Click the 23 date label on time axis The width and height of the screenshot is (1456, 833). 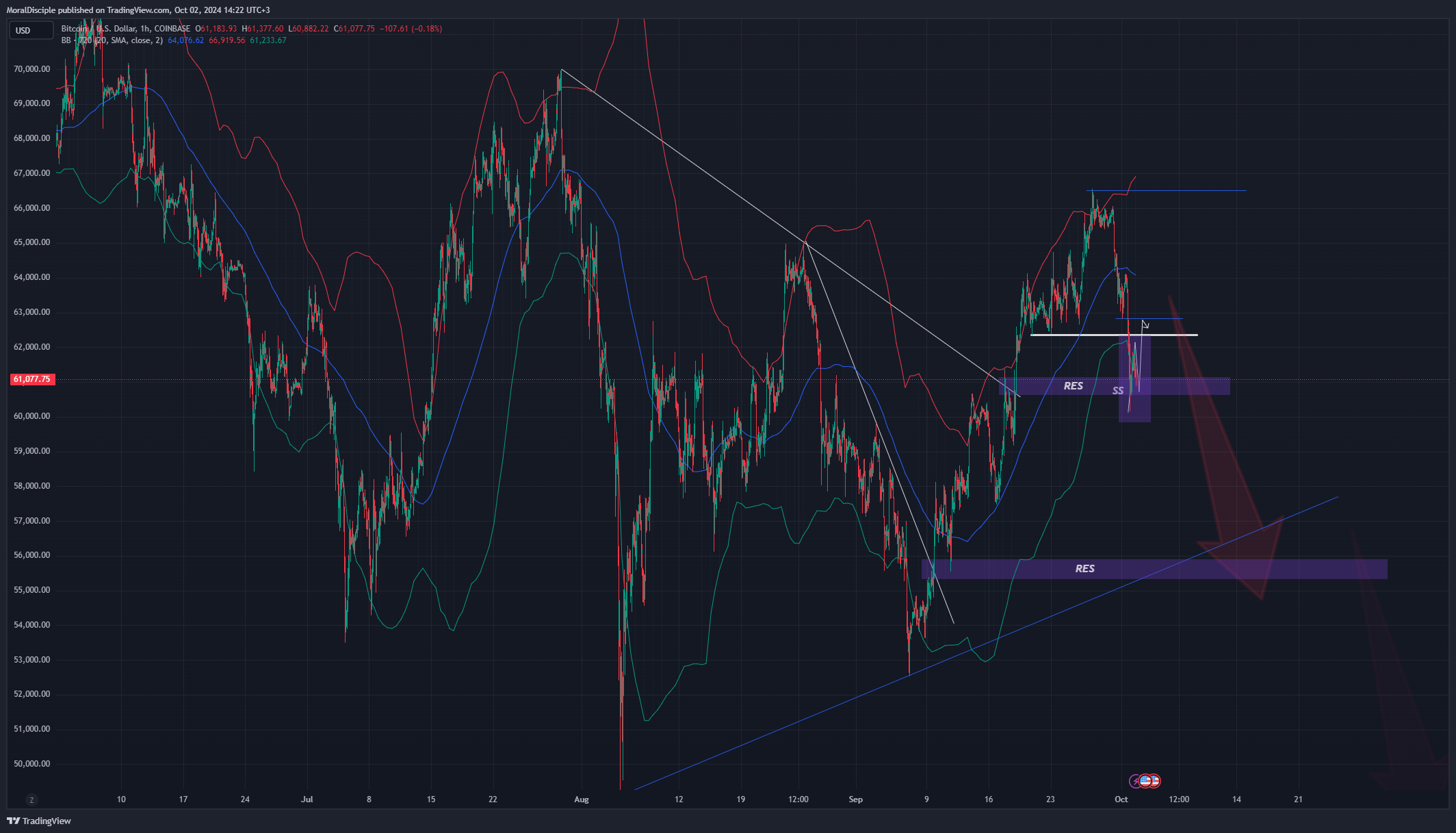click(x=1050, y=799)
